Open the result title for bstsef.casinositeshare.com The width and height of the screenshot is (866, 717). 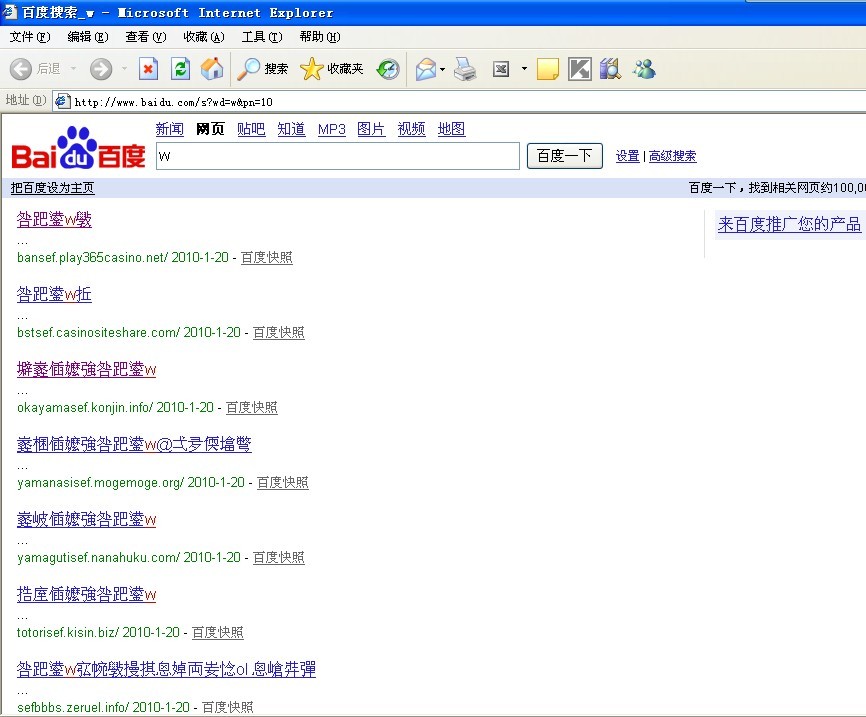54,294
